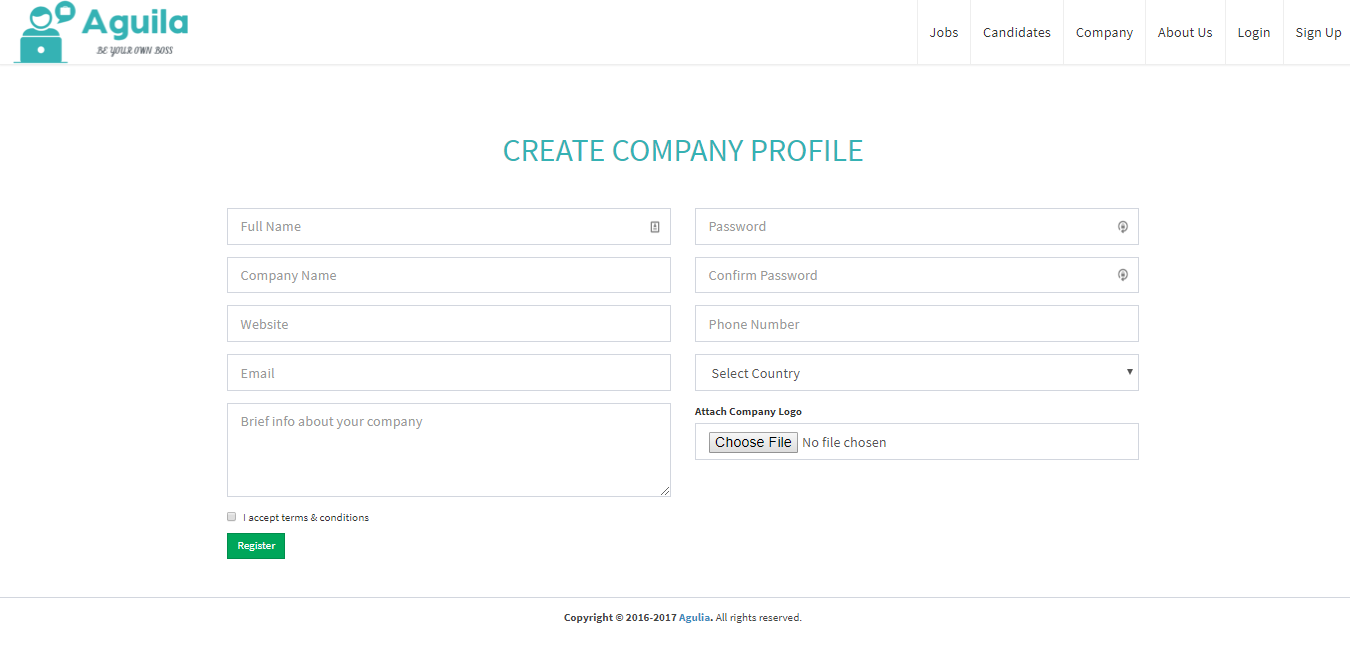Open the Company navigation item
The width and height of the screenshot is (1350, 660).
[1104, 33]
